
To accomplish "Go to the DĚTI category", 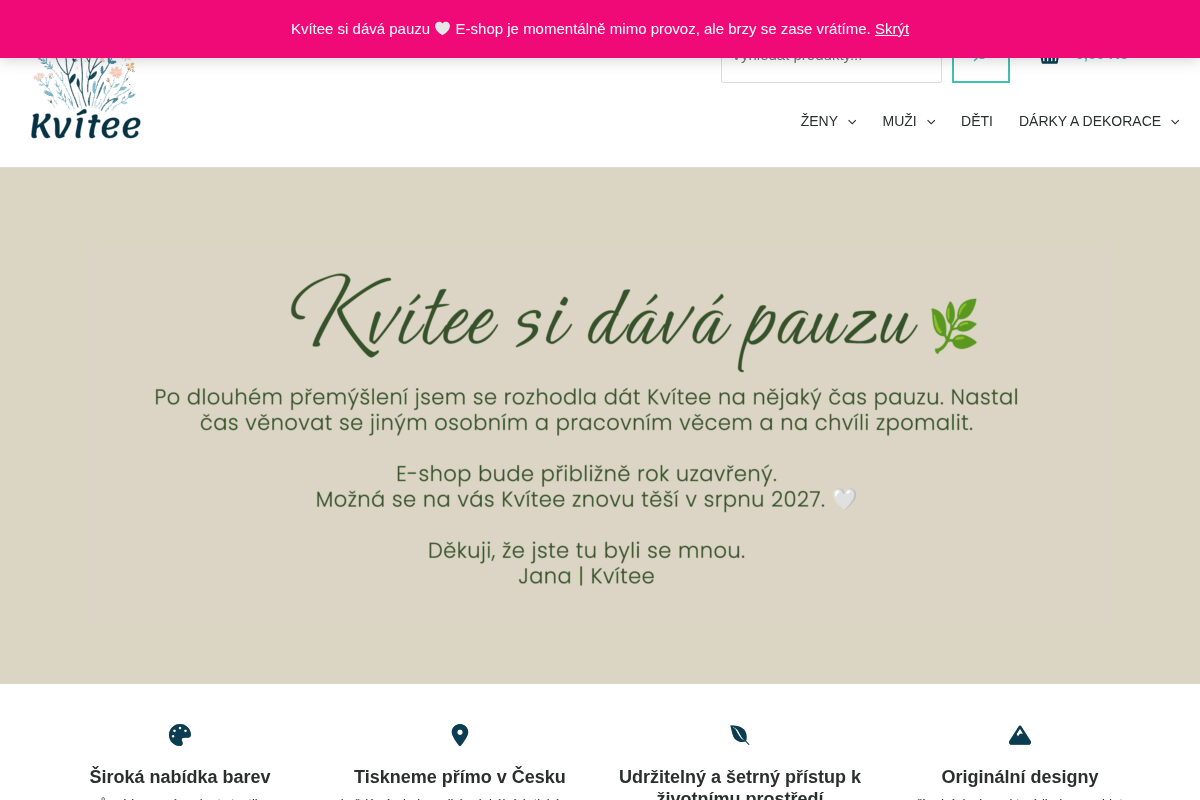I will 977,121.
